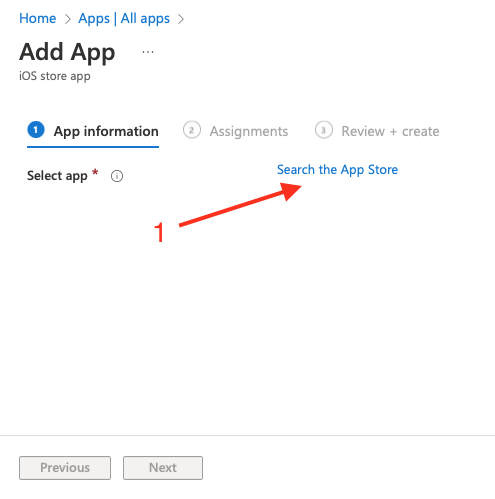Switch to the App information tab

(x=93, y=131)
